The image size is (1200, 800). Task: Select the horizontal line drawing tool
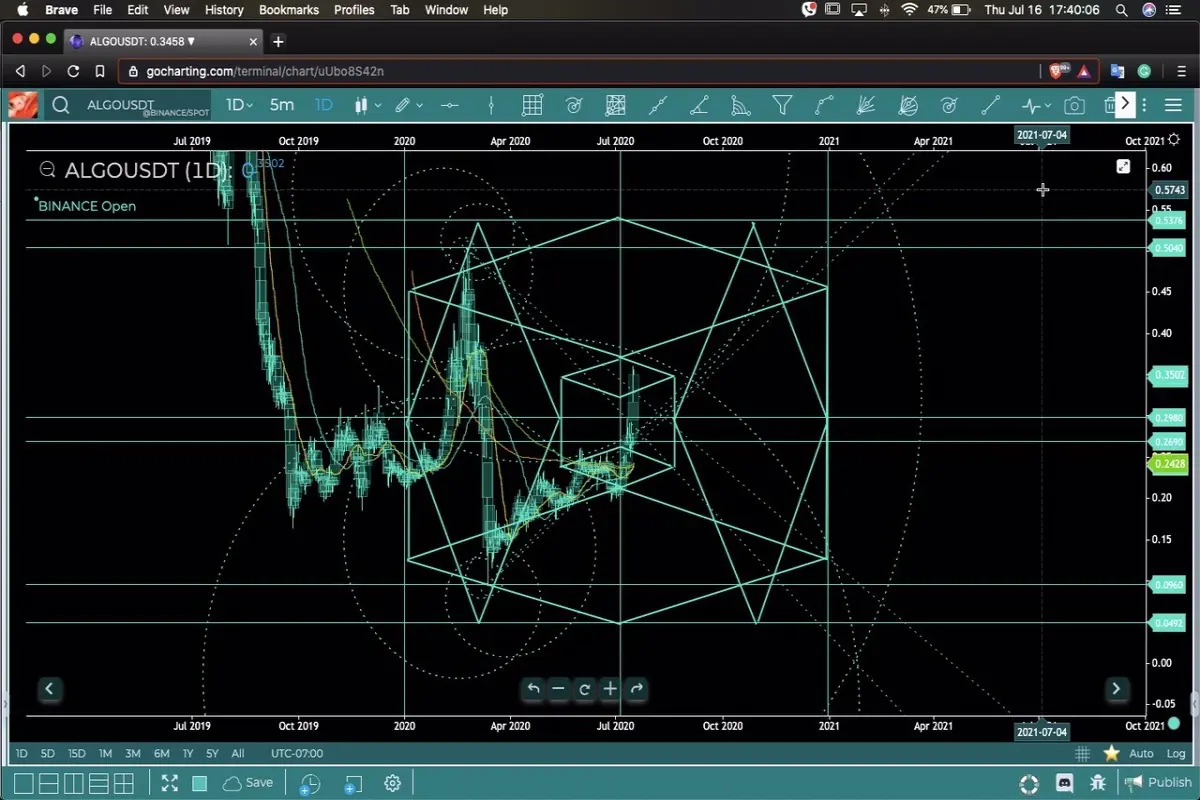[x=450, y=105]
